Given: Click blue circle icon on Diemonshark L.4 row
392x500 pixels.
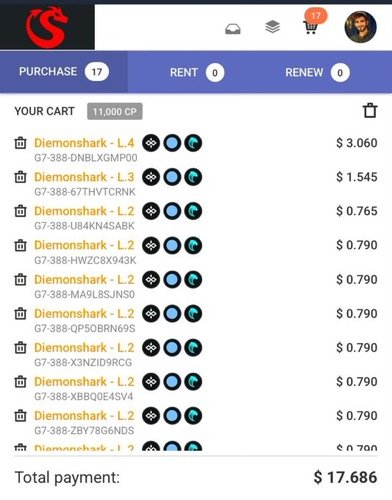Looking at the screenshot, I should point(172,143).
